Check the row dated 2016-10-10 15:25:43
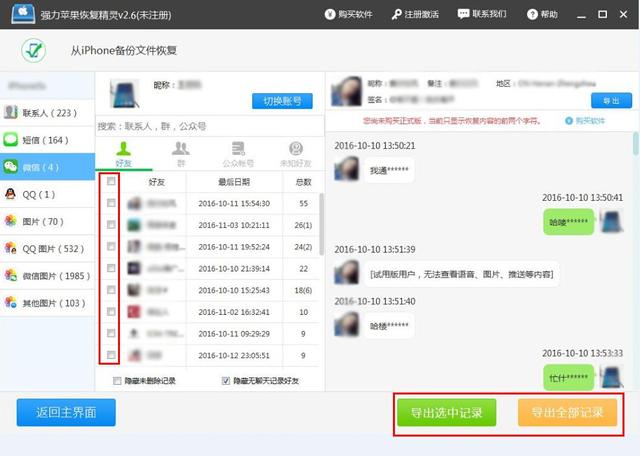 tap(111, 289)
